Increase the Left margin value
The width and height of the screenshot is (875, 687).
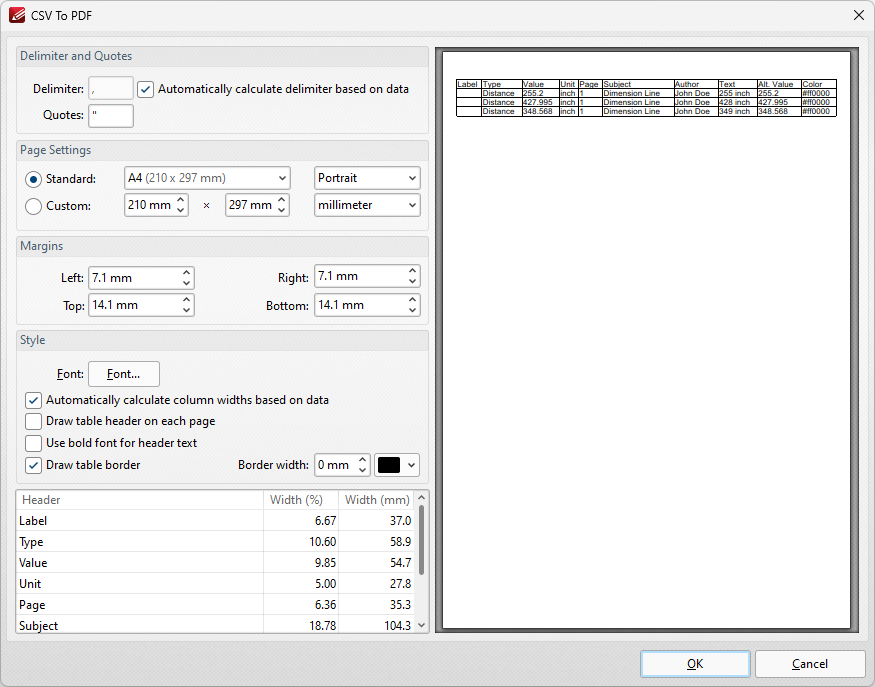coord(186,272)
